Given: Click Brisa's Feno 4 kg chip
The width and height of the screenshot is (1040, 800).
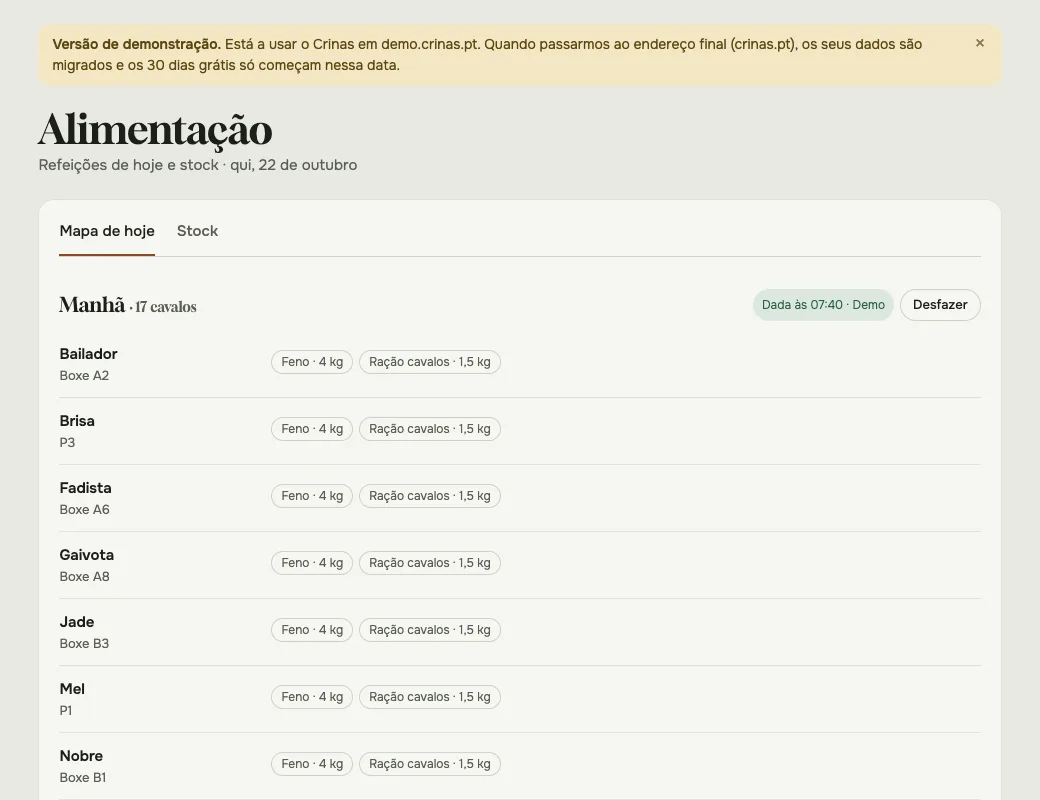Looking at the screenshot, I should 312,429.
